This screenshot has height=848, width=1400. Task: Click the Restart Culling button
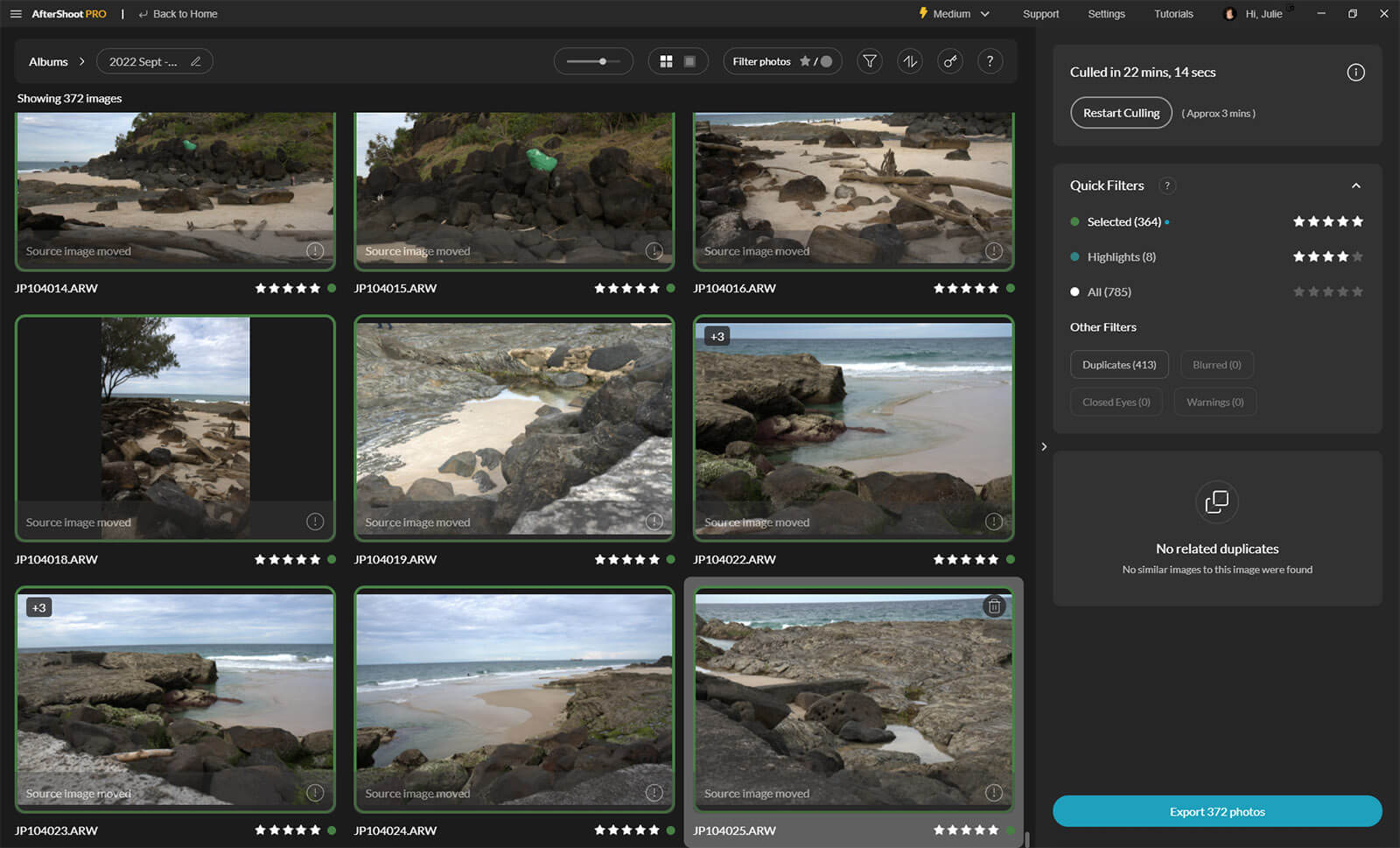1121,113
